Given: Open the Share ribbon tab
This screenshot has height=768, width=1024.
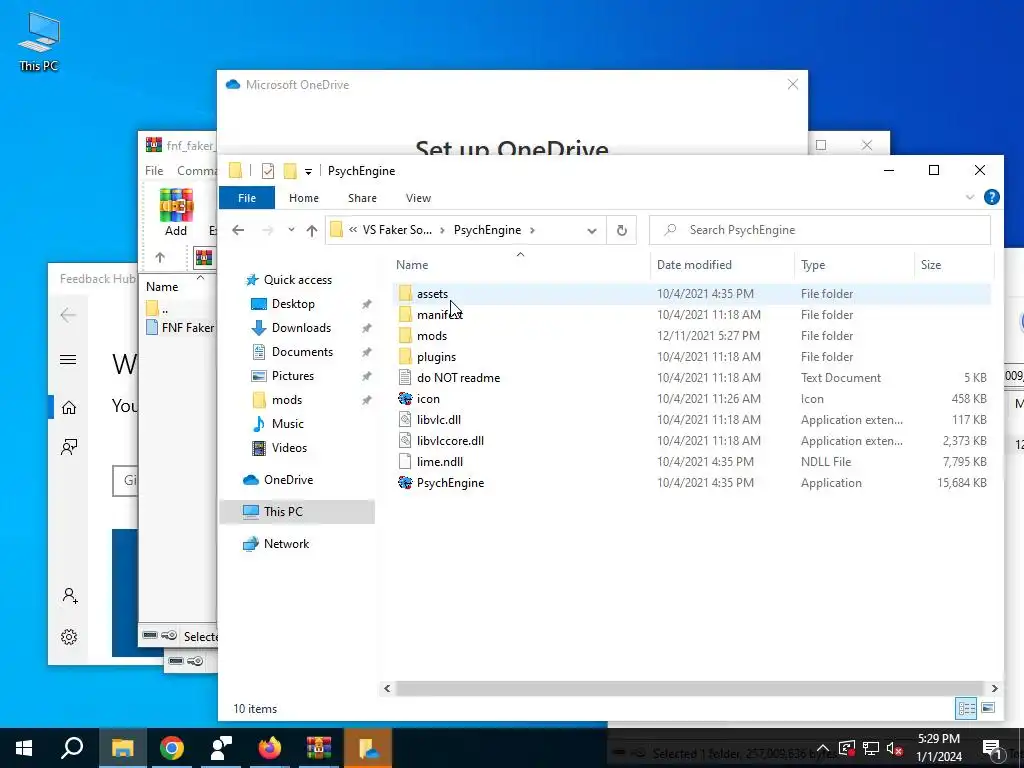Looking at the screenshot, I should pyautogui.click(x=362, y=198).
